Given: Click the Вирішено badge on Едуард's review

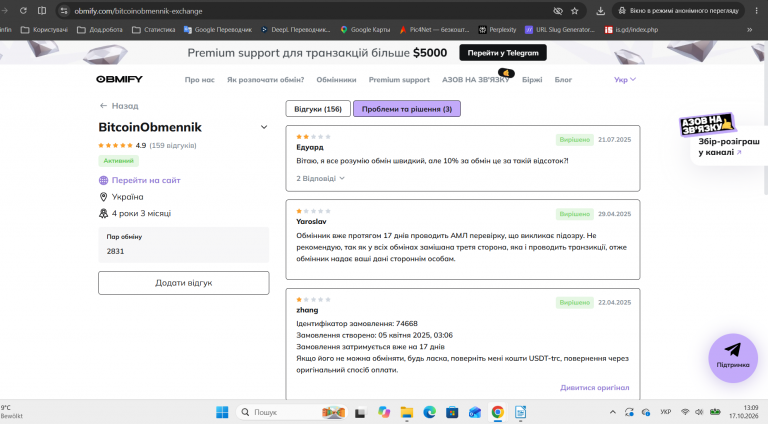Looking at the screenshot, I should [575, 140].
